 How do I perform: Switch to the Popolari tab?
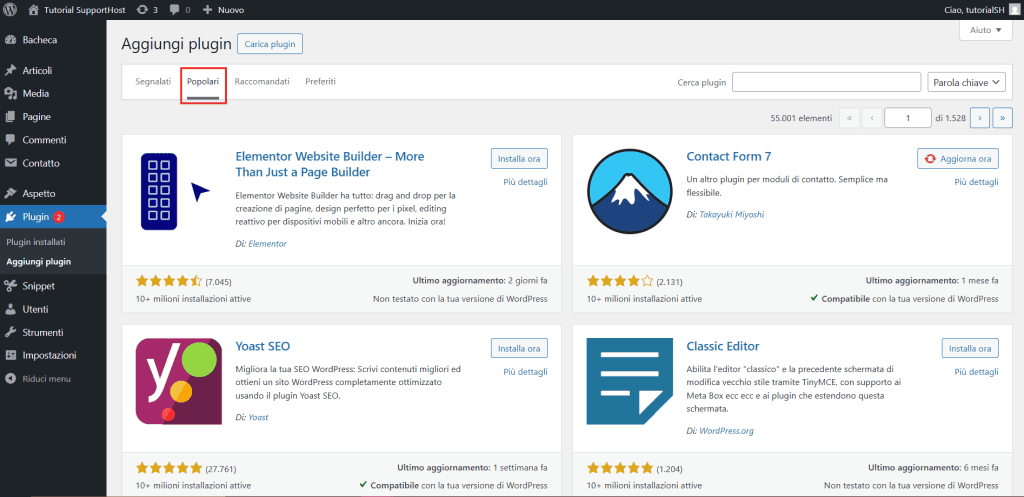click(202, 82)
